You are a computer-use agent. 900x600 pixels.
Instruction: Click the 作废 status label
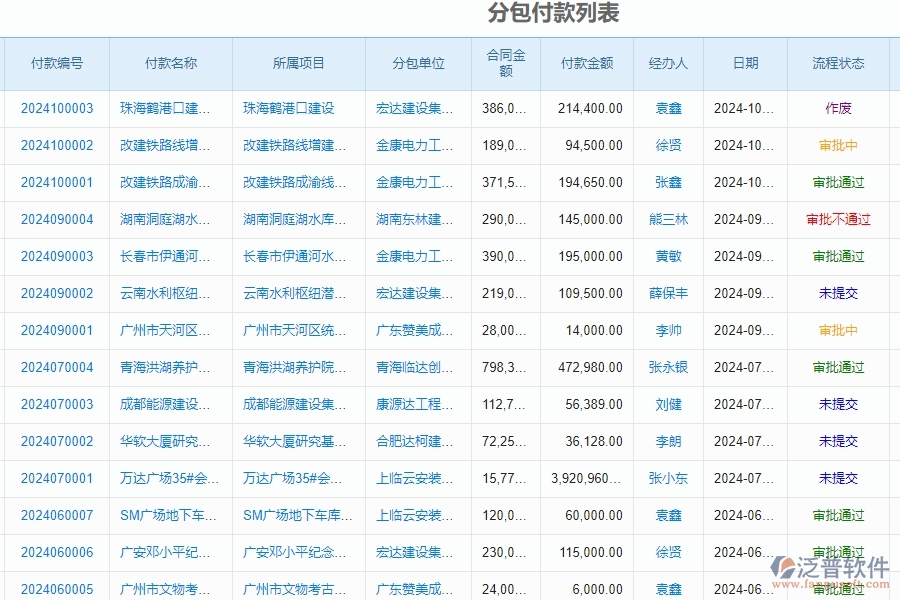coord(838,108)
